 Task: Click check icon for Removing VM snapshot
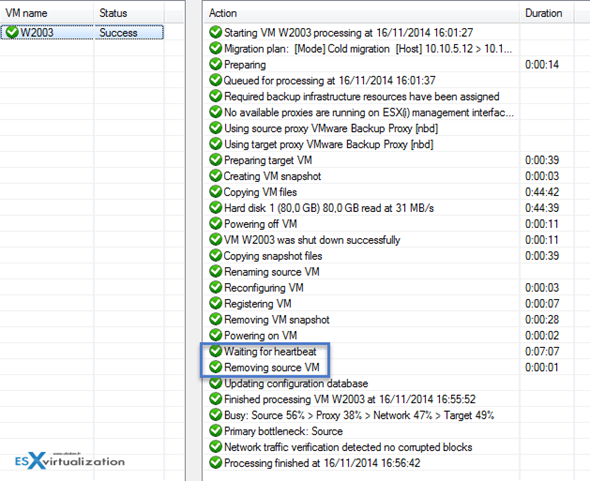[x=216, y=319]
